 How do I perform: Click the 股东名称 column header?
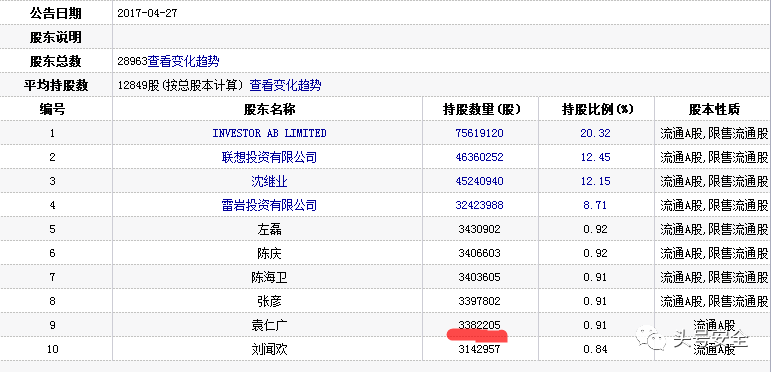click(269, 109)
